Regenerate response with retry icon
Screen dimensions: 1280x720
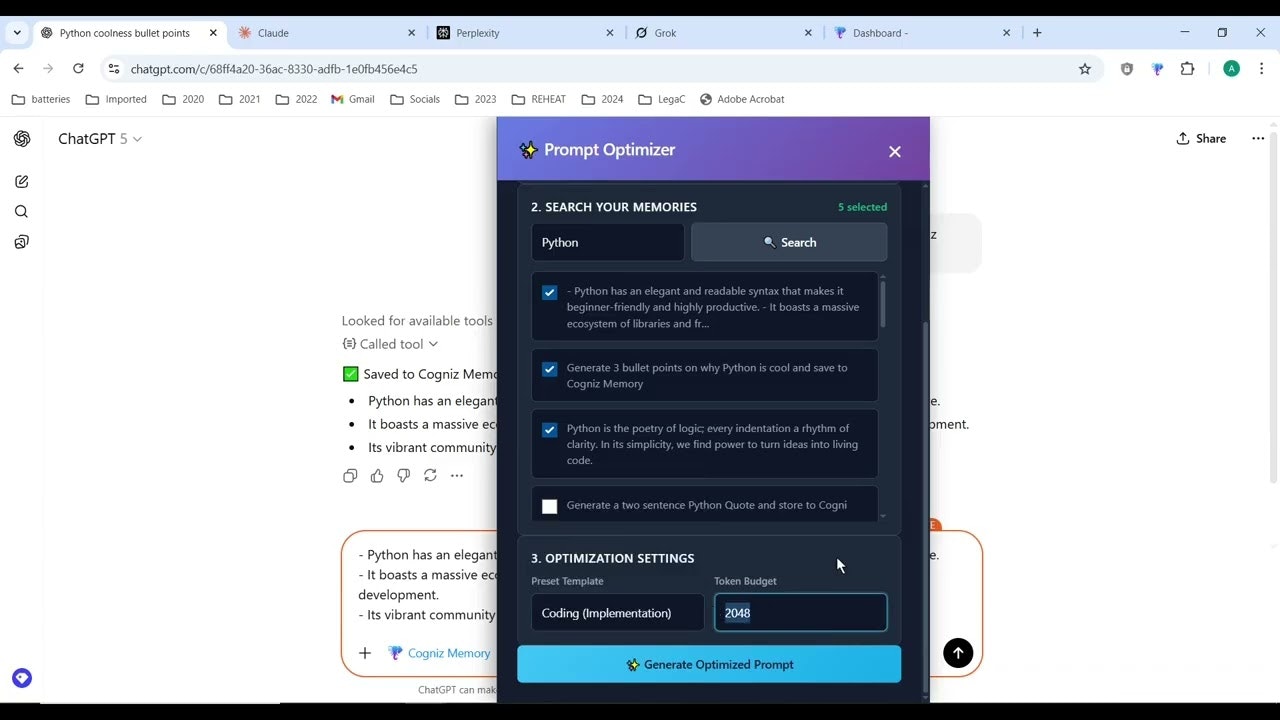click(430, 476)
